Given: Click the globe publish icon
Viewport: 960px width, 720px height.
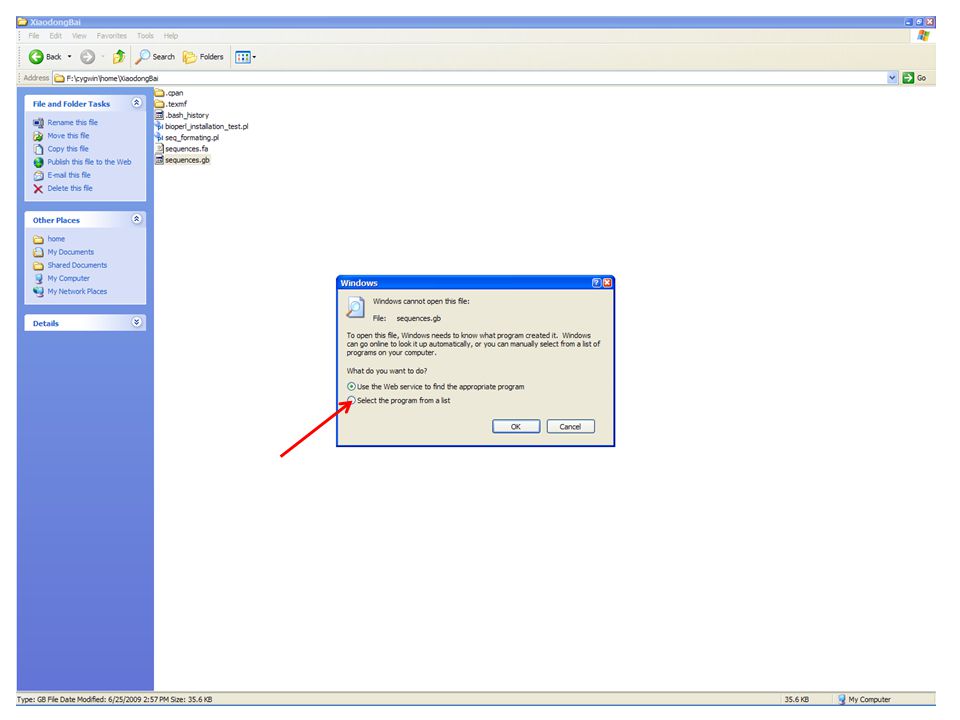Looking at the screenshot, I should 38,162.
